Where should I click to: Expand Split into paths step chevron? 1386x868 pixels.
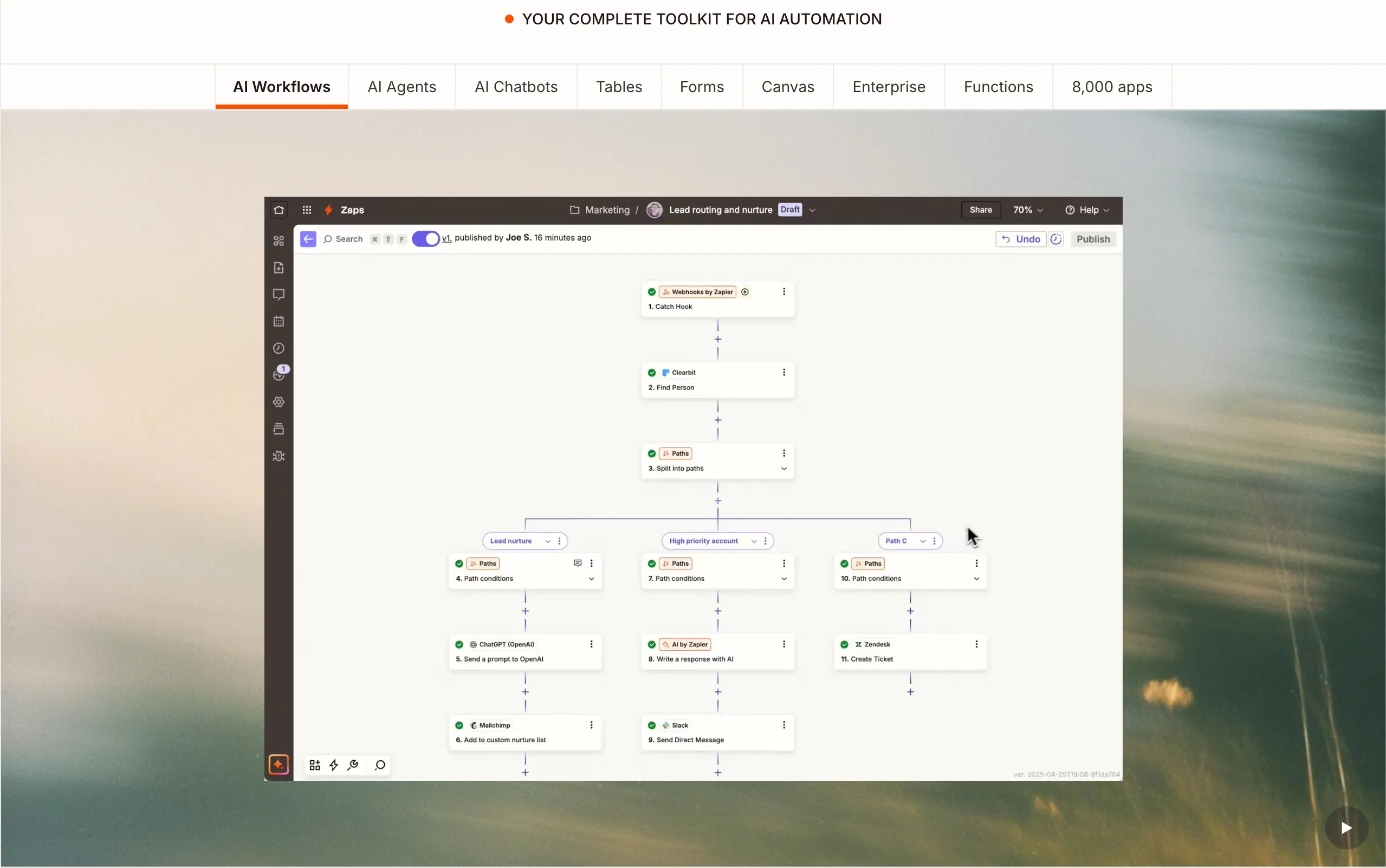click(x=783, y=469)
